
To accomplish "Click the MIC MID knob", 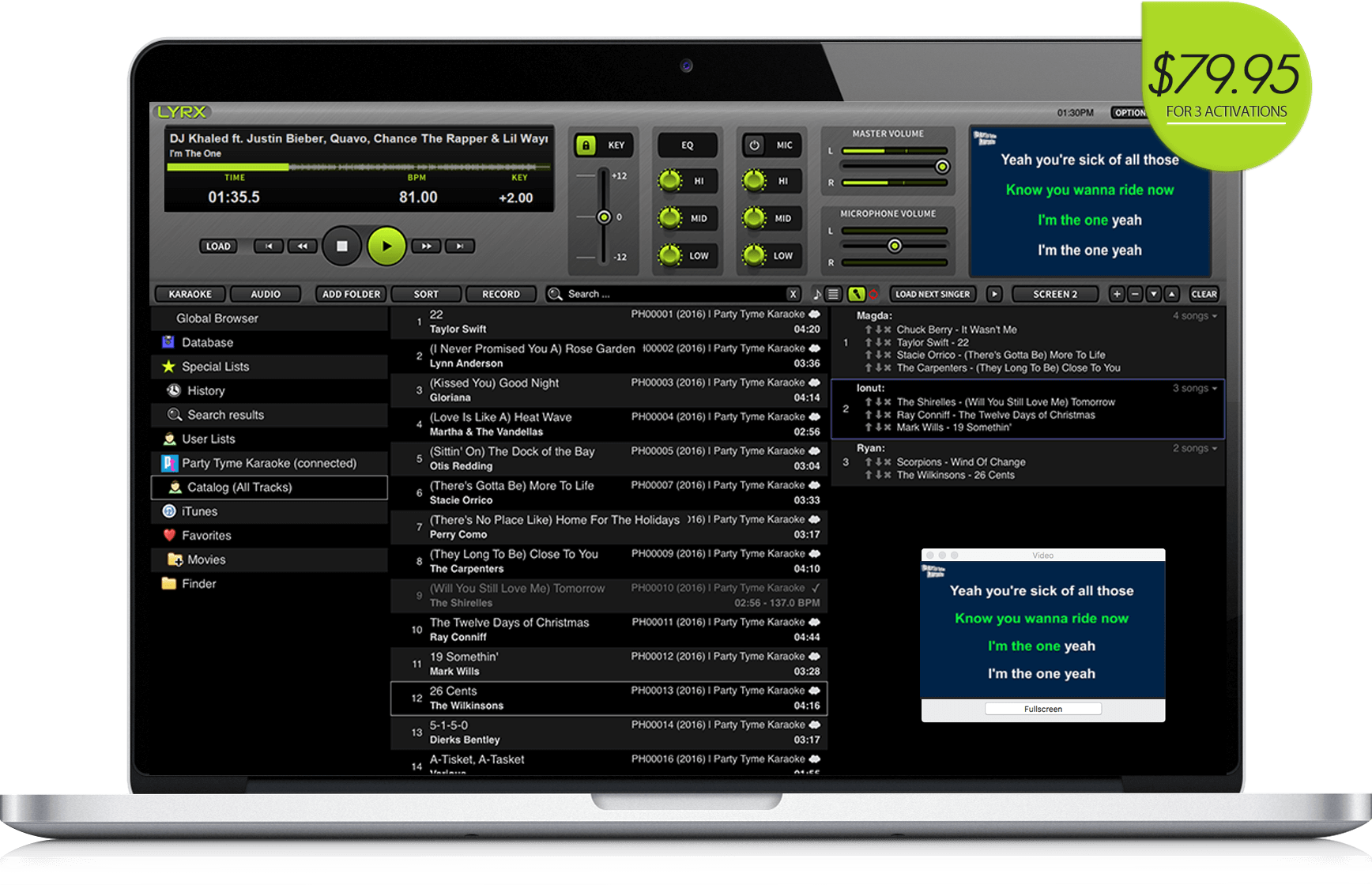I will coord(754,218).
